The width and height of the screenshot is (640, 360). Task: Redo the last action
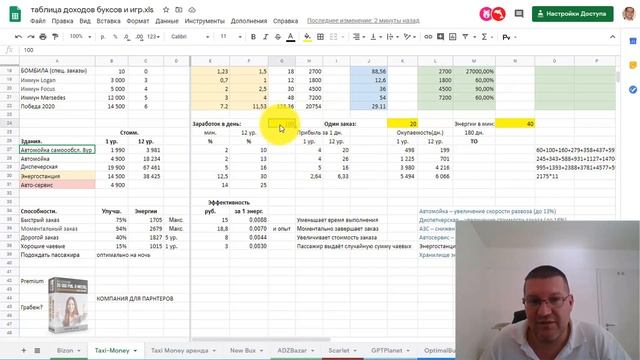click(x=31, y=37)
